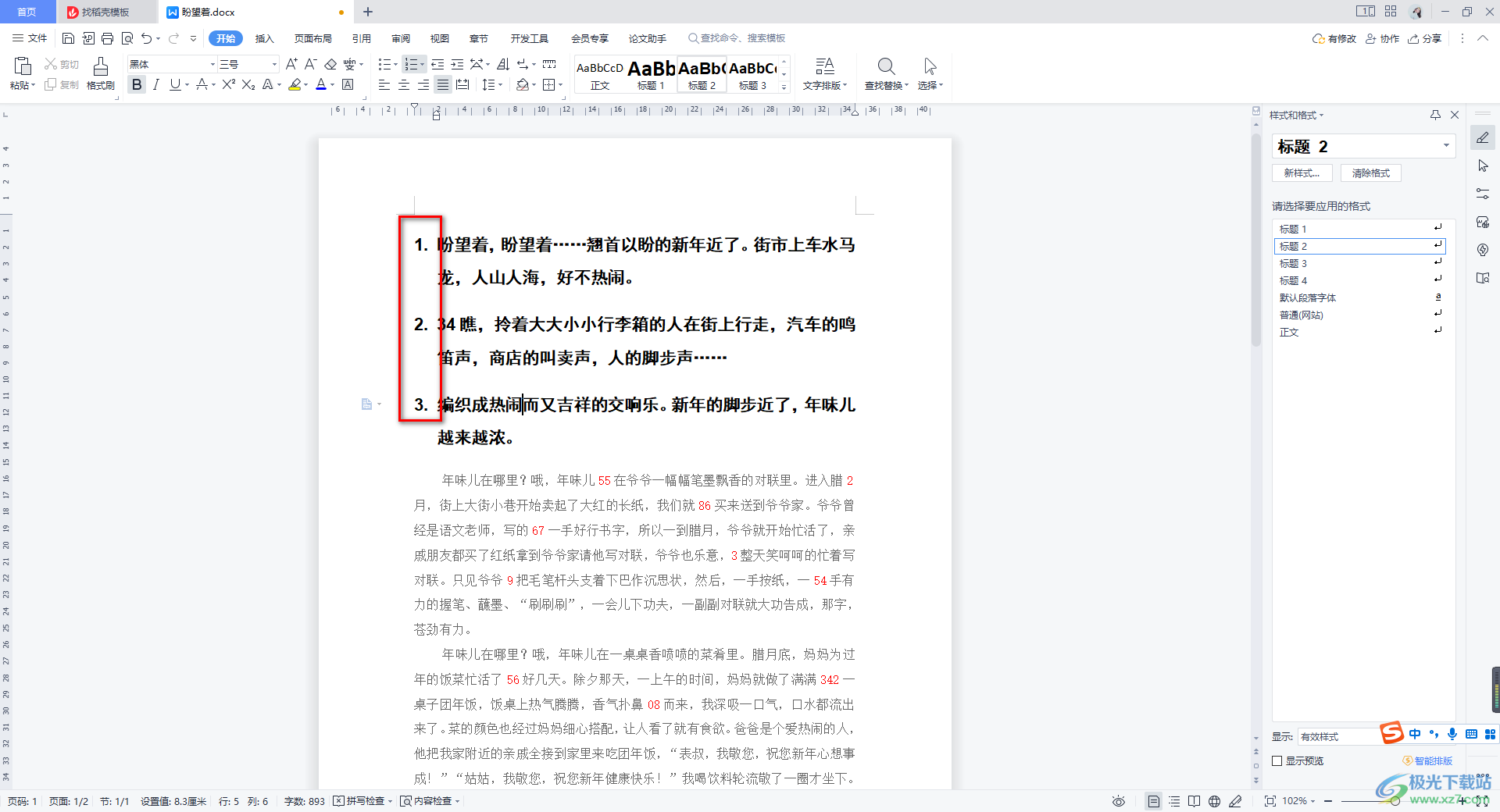The image size is (1500, 812).
Task: Expand the style gallery more arrow
Action: point(784,87)
